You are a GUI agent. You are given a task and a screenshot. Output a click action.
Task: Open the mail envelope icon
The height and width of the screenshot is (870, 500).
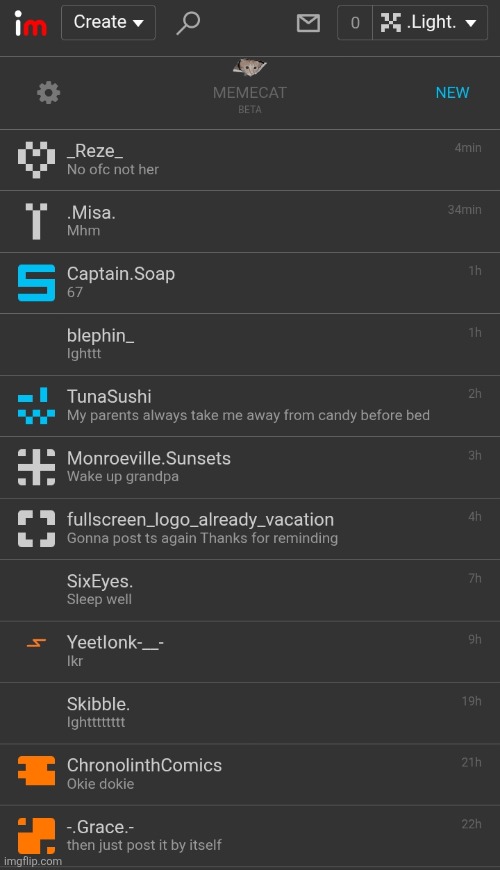[x=308, y=23]
